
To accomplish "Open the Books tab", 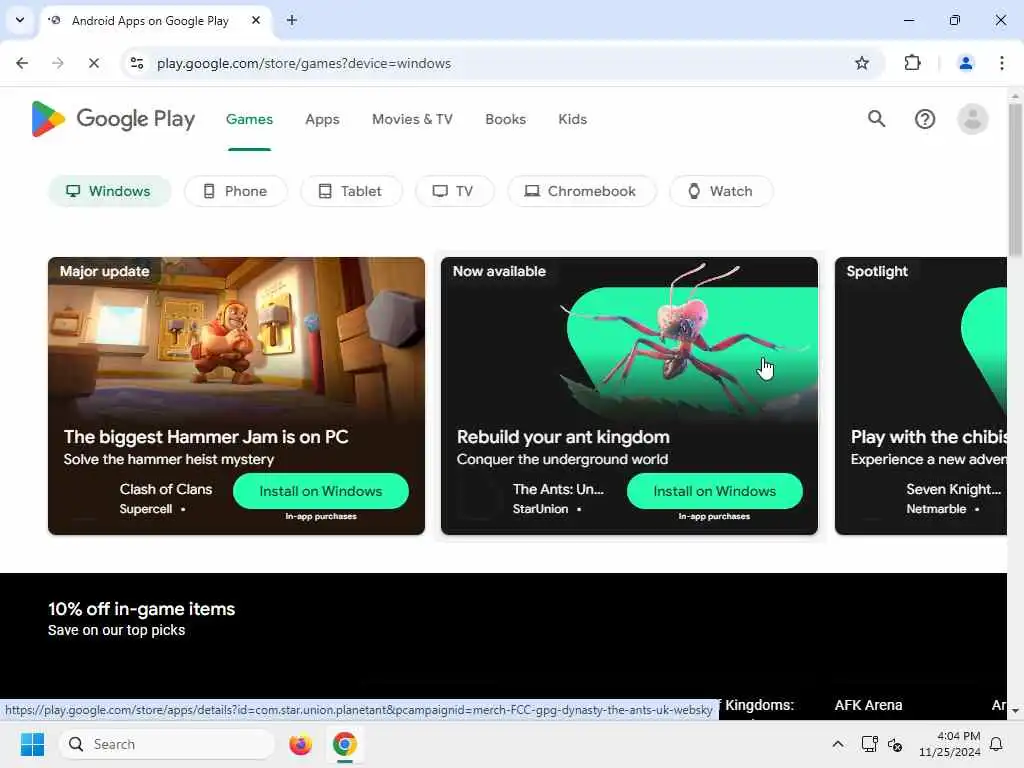I will click(505, 120).
